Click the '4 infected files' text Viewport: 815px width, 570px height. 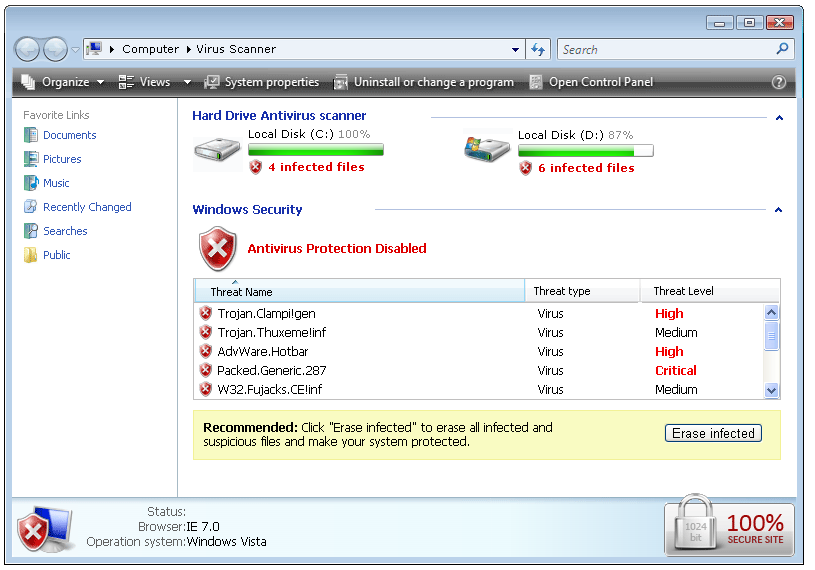point(316,167)
